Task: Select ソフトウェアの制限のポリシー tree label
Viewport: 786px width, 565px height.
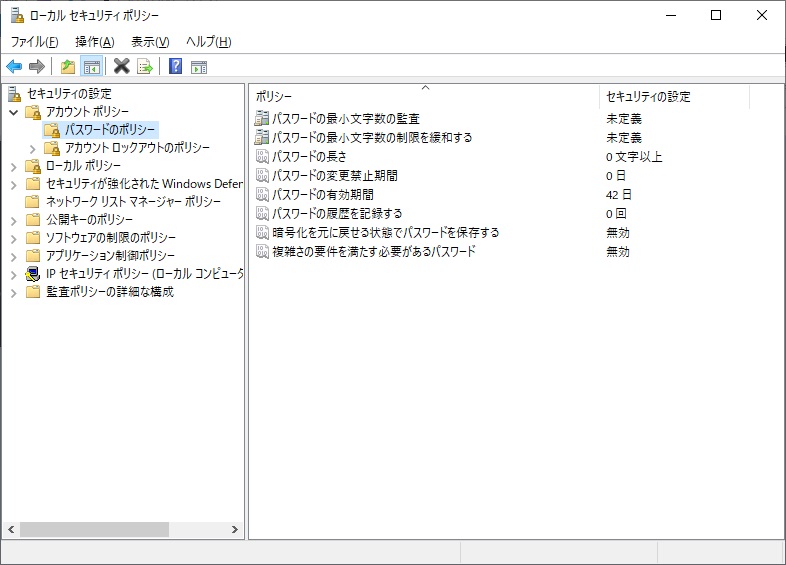Action: tap(111, 238)
